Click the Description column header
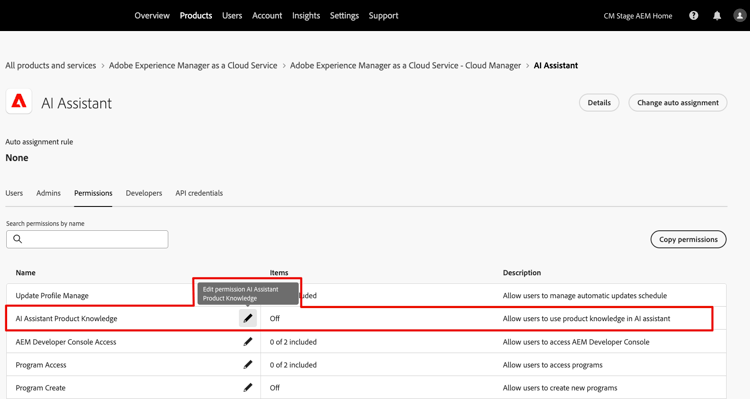Screen dimensions: 750x399 (x=522, y=273)
